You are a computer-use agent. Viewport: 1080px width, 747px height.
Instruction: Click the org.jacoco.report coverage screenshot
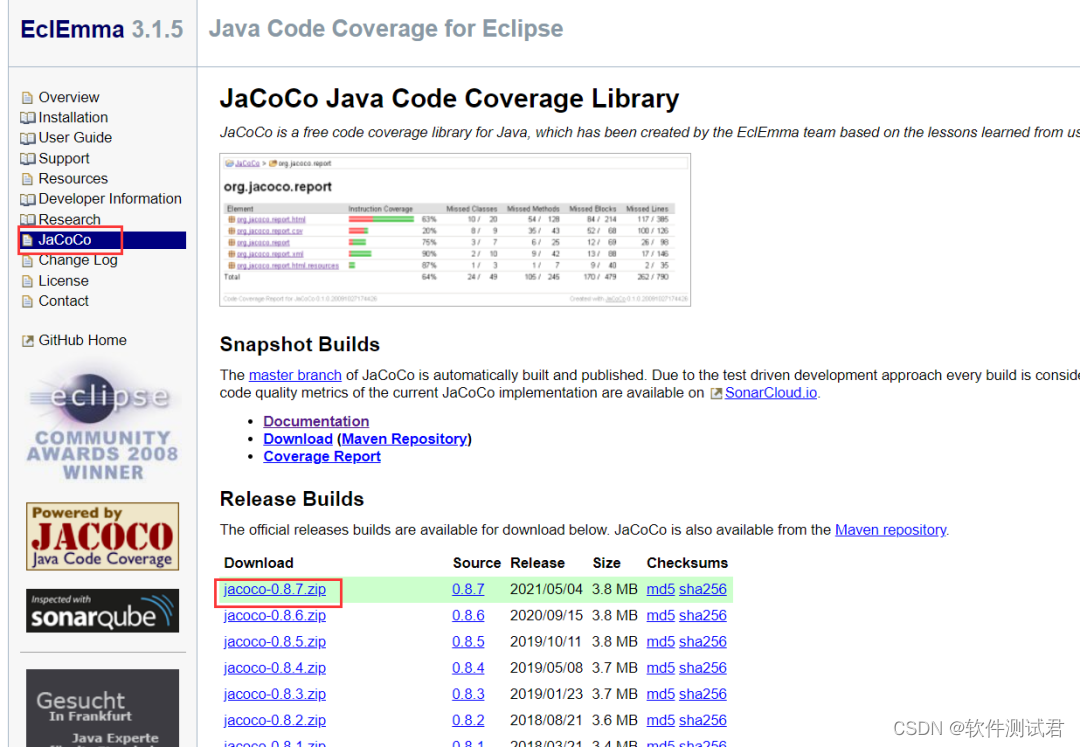tap(455, 230)
